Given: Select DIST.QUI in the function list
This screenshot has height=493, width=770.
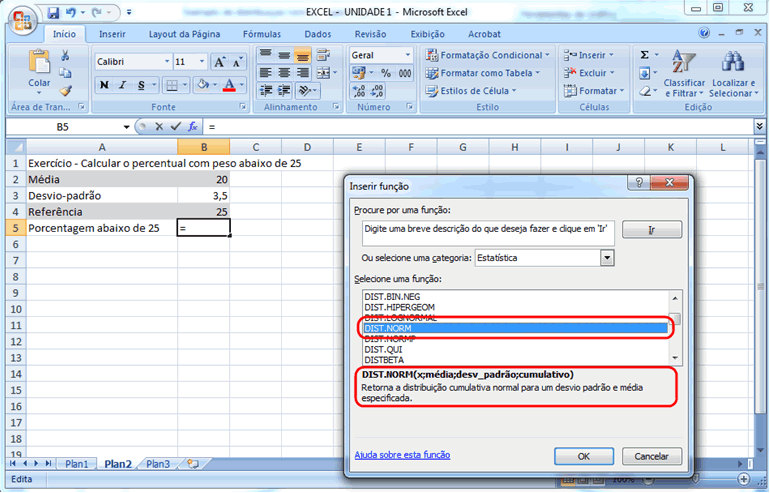Looking at the screenshot, I should (x=383, y=349).
